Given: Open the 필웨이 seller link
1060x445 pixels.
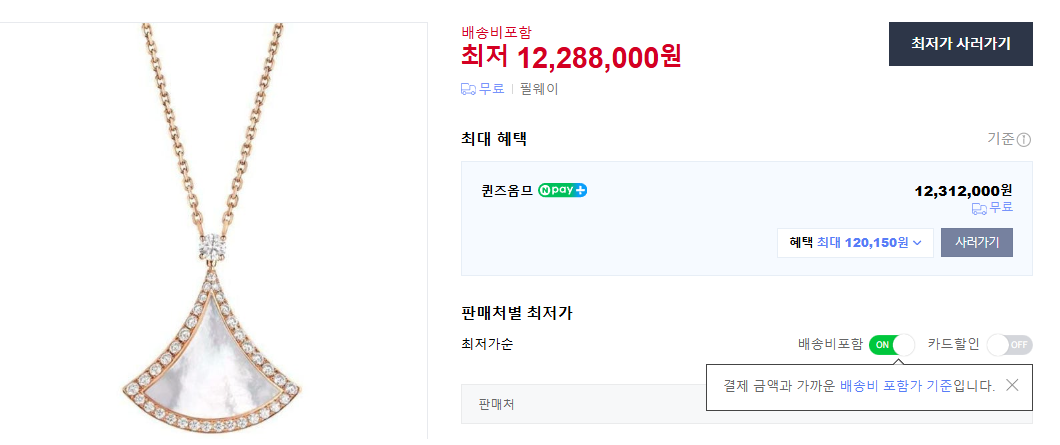Looking at the screenshot, I should pos(539,89).
